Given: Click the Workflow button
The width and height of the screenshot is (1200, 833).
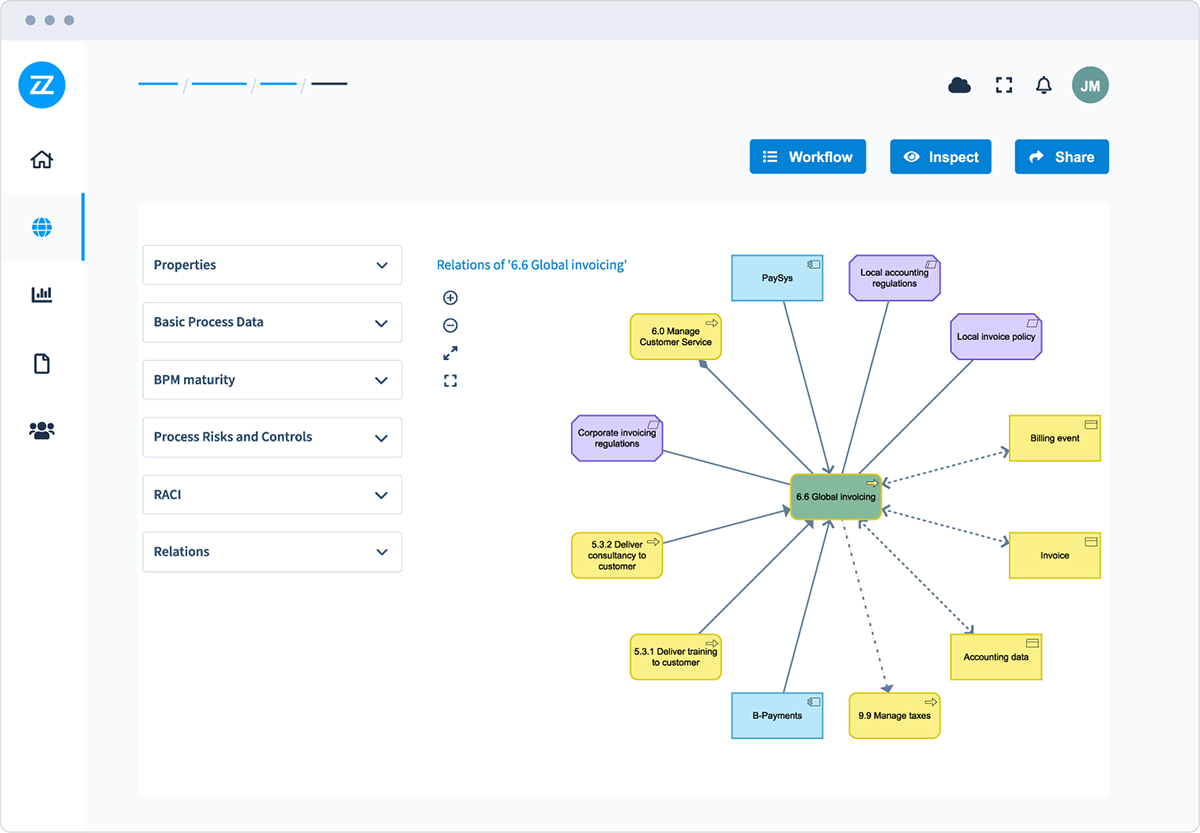Looking at the screenshot, I should (x=807, y=157).
